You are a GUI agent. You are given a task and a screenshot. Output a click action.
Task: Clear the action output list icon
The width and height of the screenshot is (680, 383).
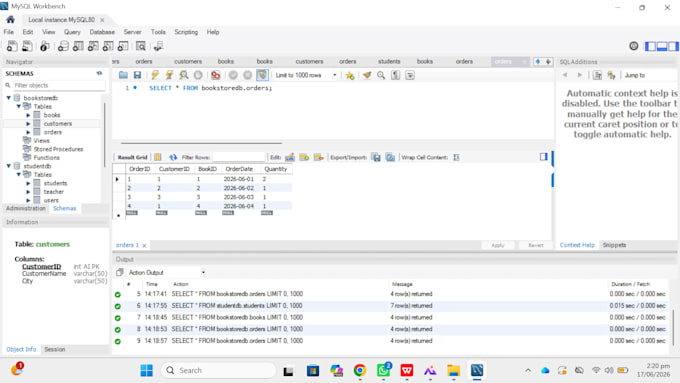120,272
